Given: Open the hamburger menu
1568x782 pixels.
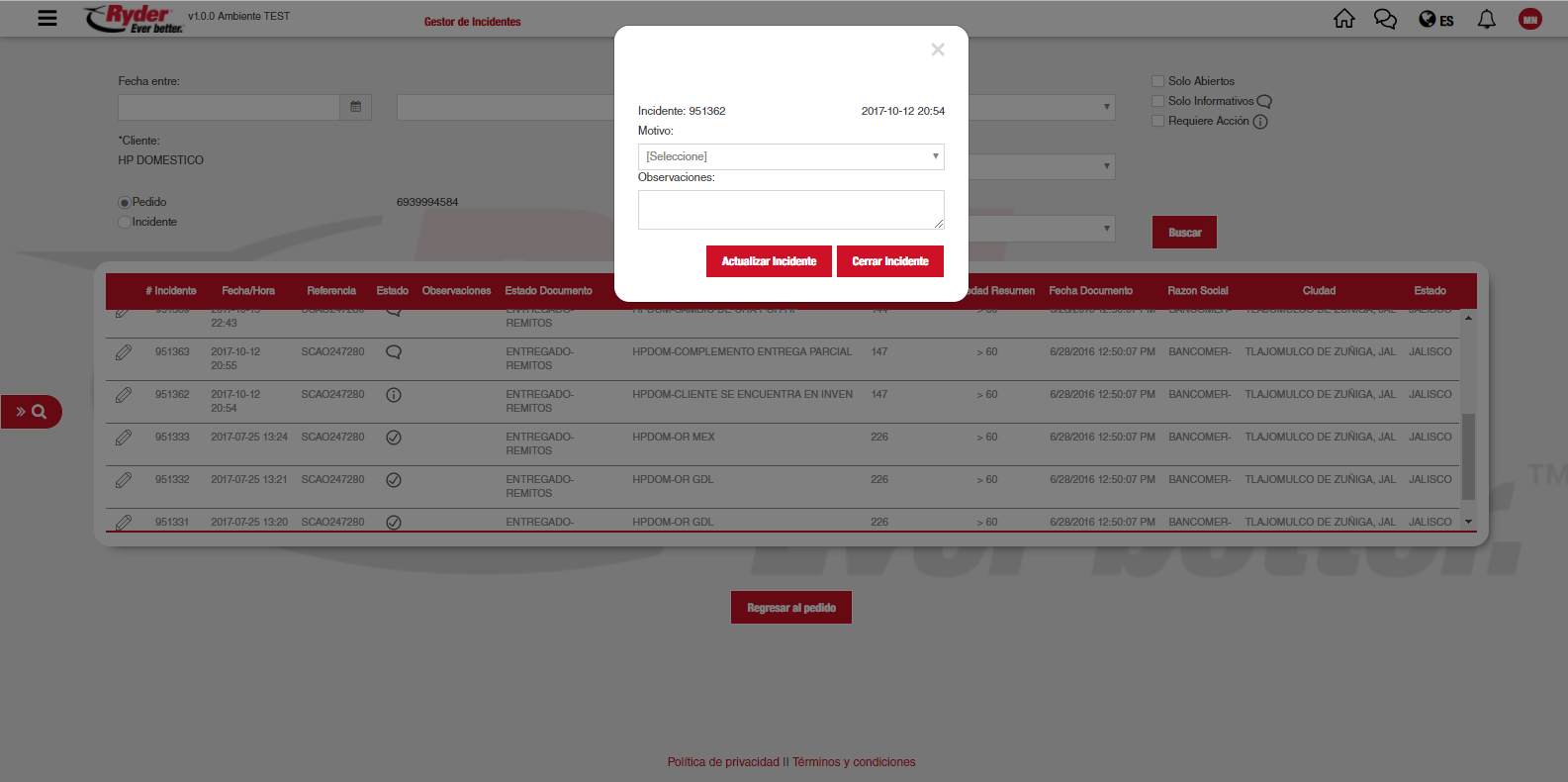Looking at the screenshot, I should [x=46, y=18].
